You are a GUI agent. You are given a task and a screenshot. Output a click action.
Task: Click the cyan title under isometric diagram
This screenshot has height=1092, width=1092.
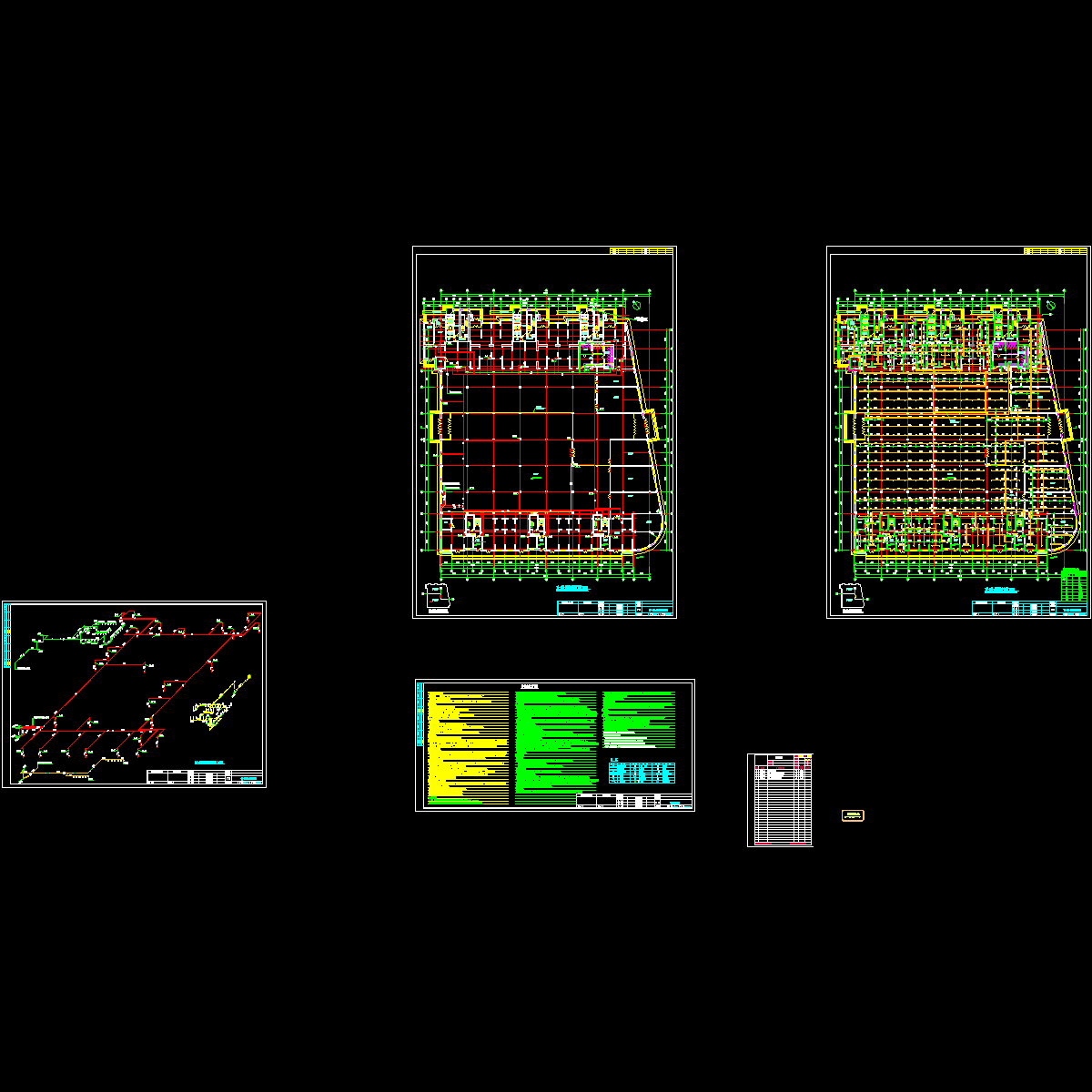[209, 763]
